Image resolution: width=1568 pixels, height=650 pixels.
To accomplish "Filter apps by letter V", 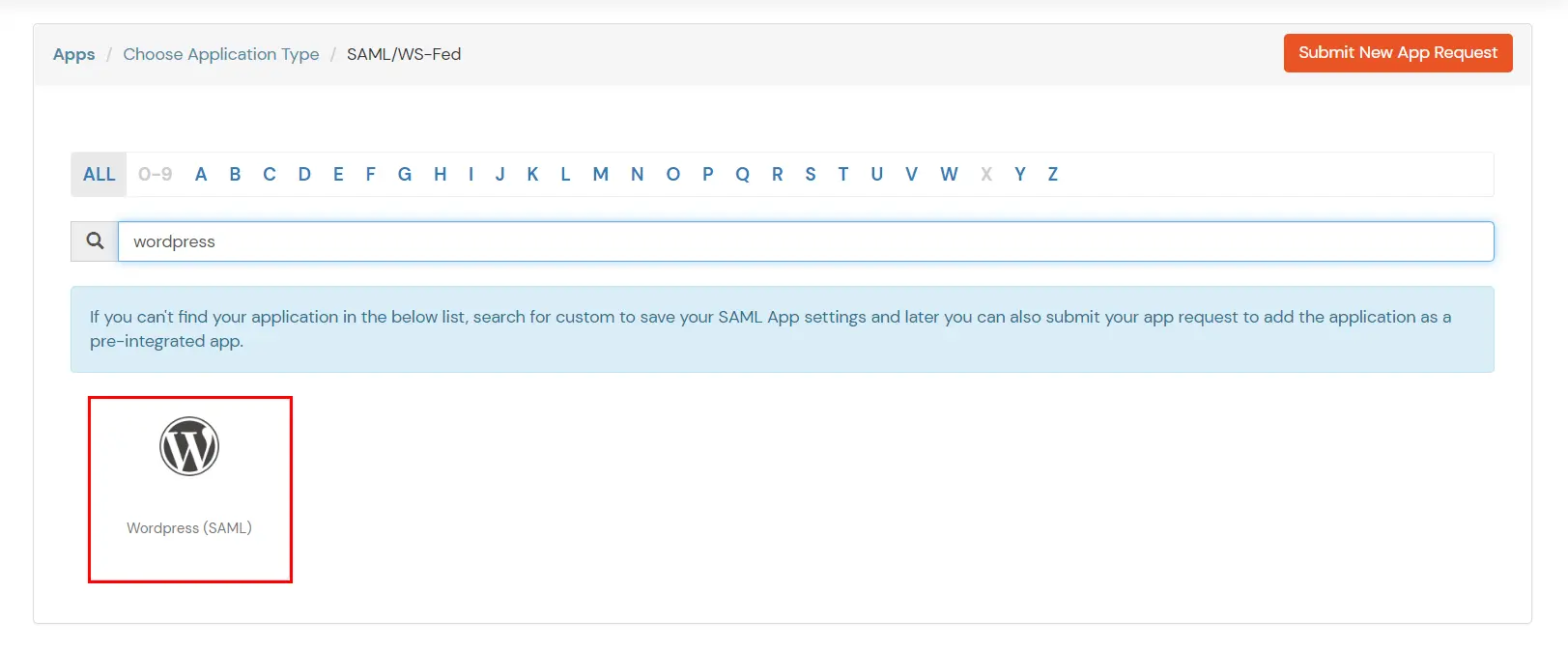I will coord(911,175).
